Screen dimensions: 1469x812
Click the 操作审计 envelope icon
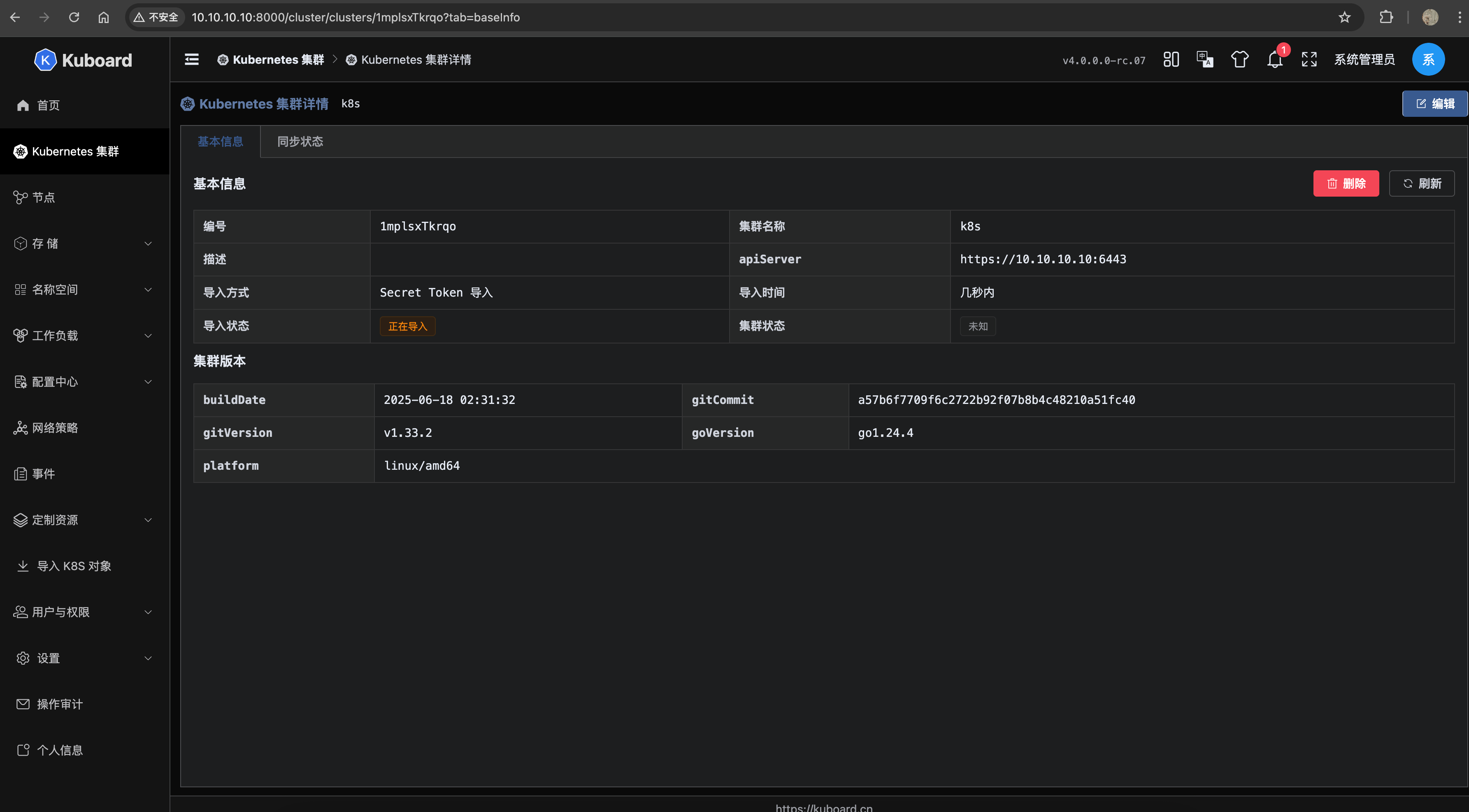pos(23,704)
